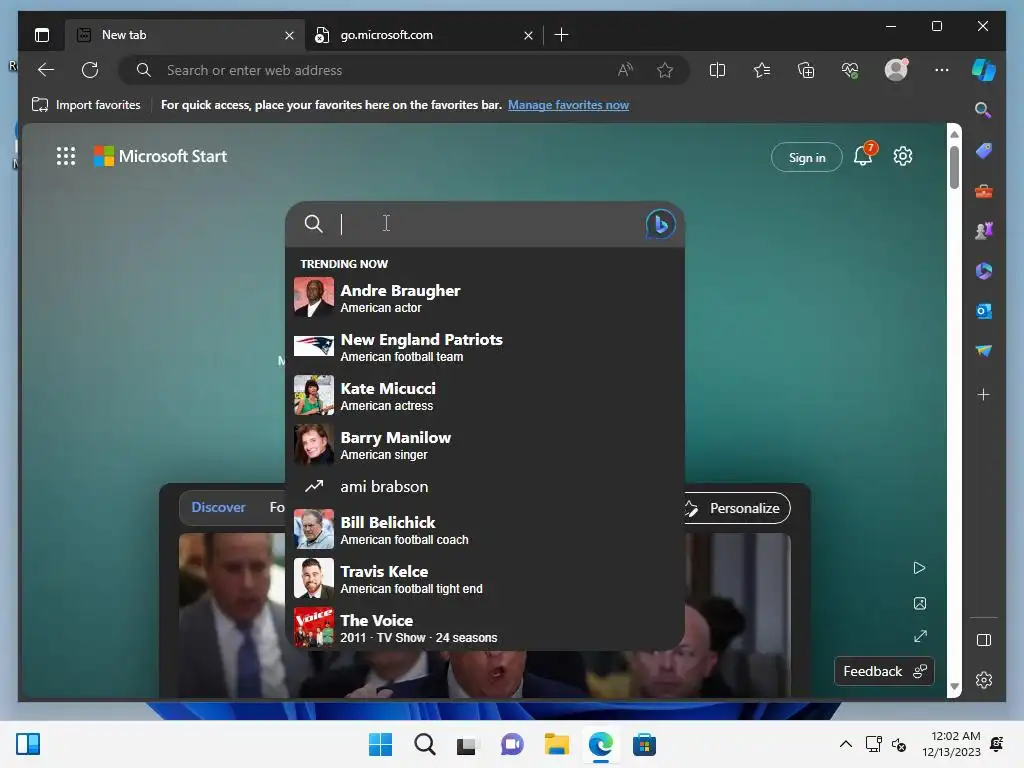
Task: Click page scrollbar up arrow
Action: pos(954,134)
